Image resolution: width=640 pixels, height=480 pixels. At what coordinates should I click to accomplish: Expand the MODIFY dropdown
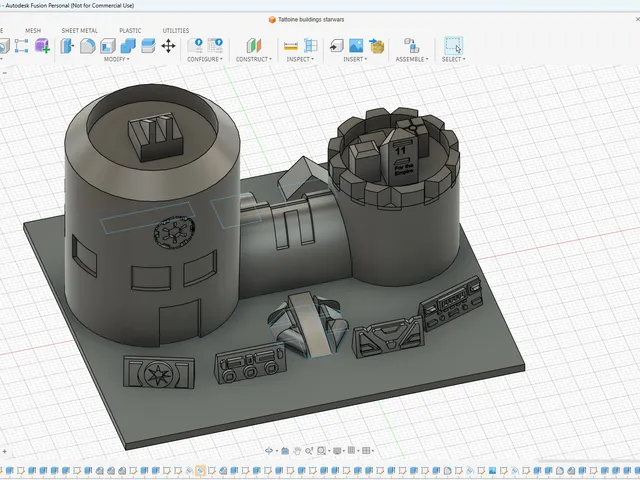[116, 59]
